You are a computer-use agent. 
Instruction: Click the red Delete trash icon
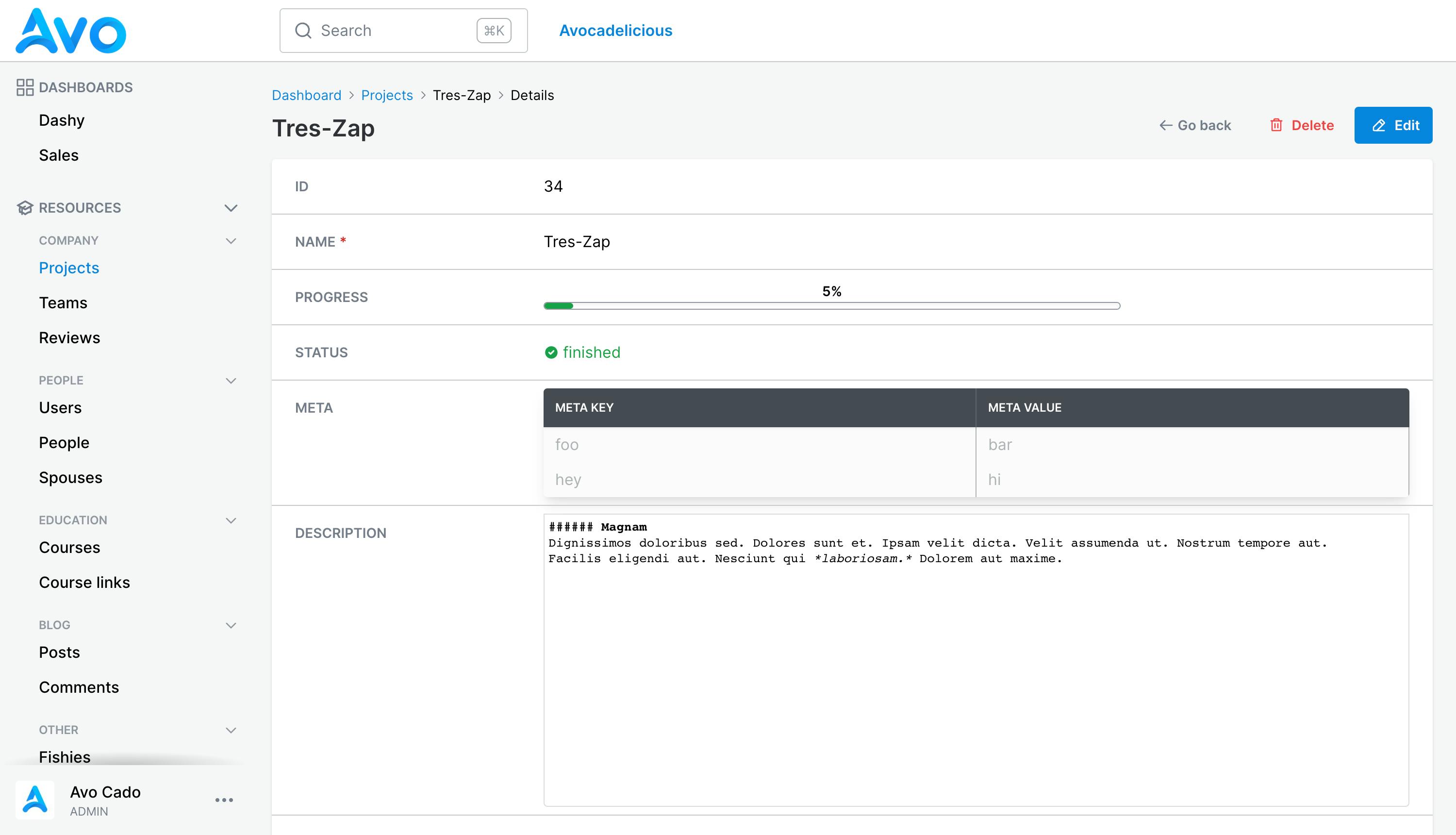[1276, 125]
